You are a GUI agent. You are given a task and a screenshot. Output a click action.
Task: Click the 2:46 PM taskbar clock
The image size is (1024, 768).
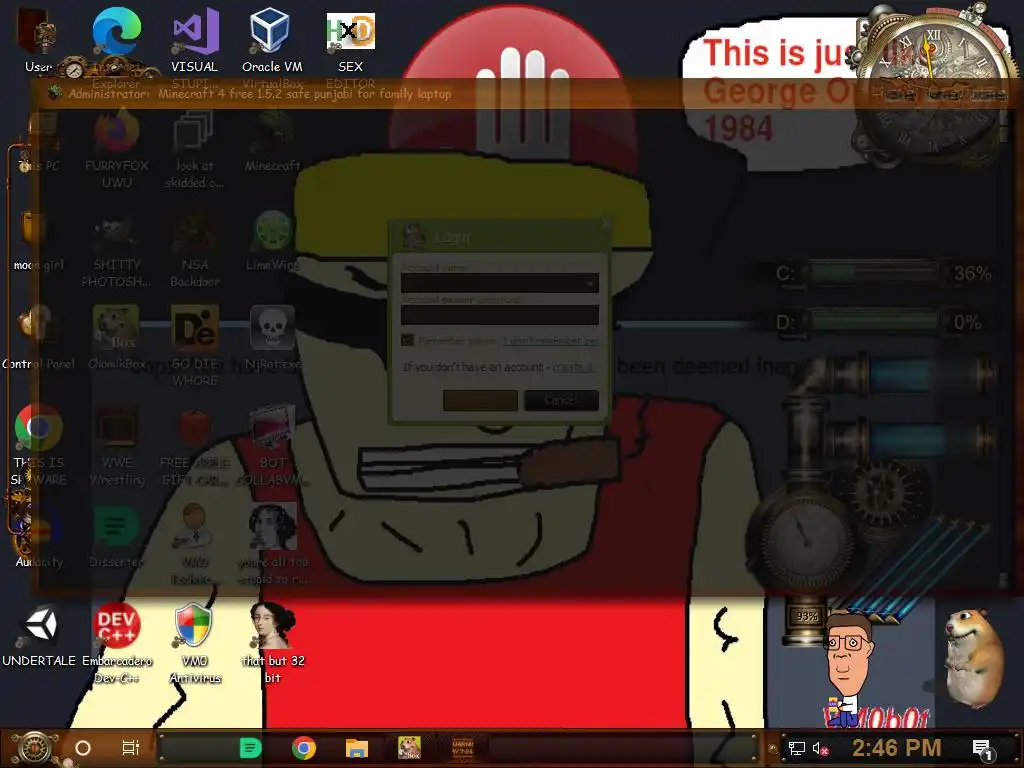(x=897, y=748)
